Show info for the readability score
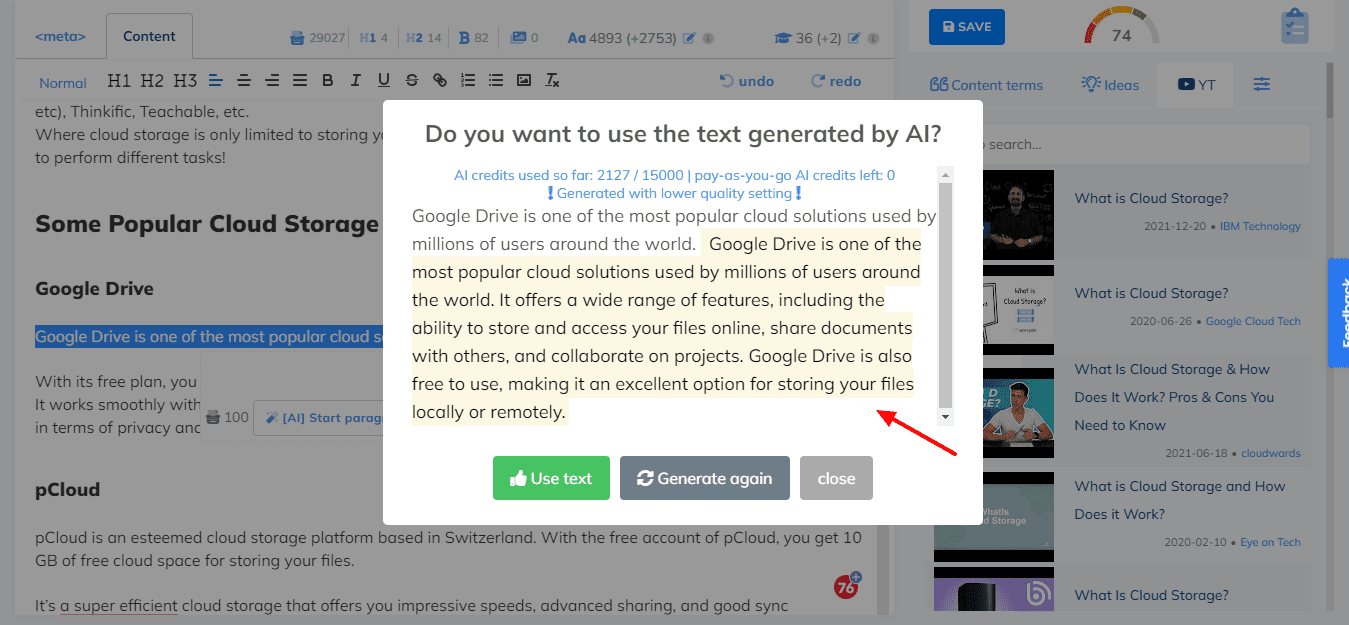The width and height of the screenshot is (1349, 625). click(x=874, y=38)
